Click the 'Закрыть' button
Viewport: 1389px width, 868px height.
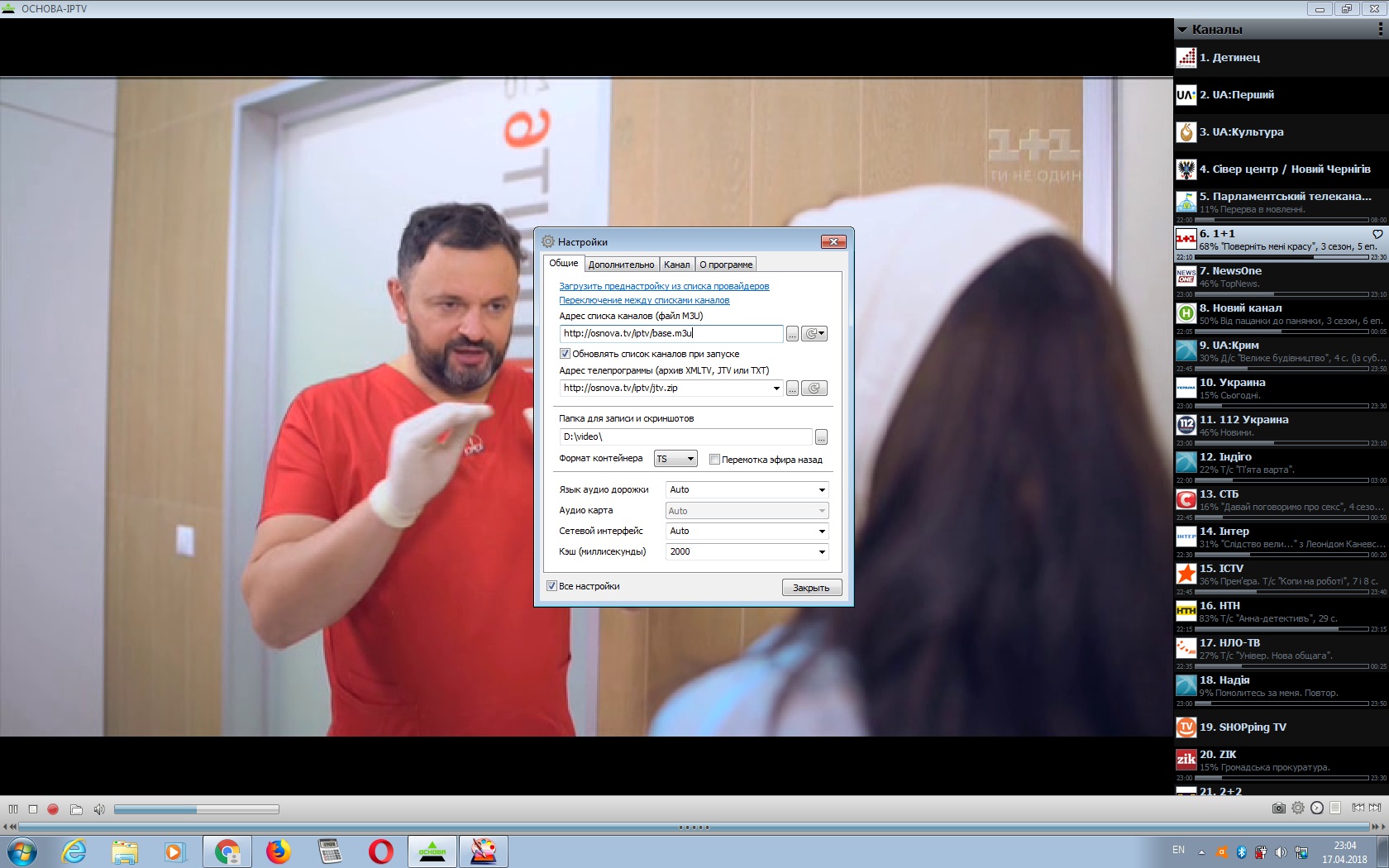811,588
